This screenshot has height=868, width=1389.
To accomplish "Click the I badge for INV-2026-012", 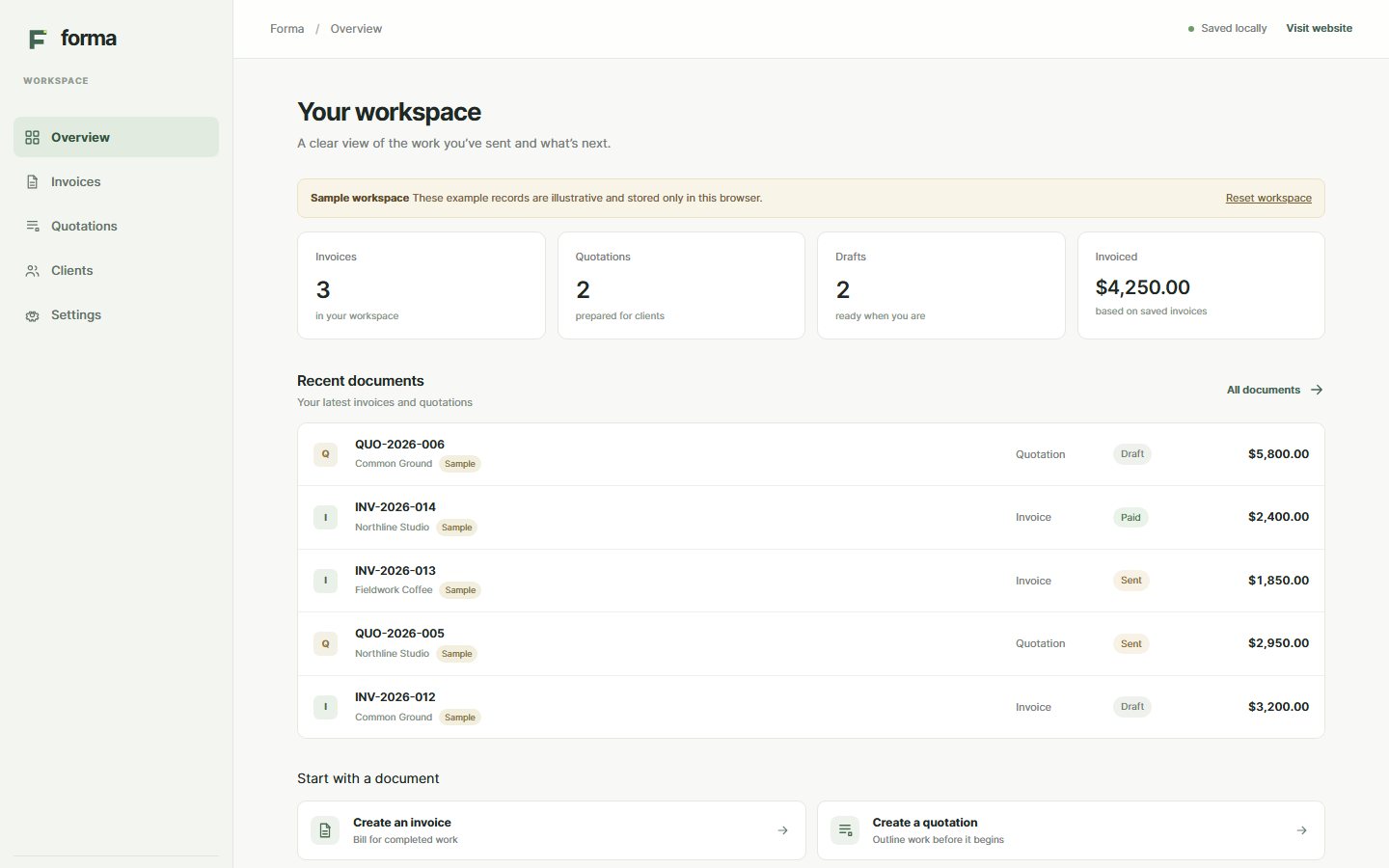I will click(325, 707).
